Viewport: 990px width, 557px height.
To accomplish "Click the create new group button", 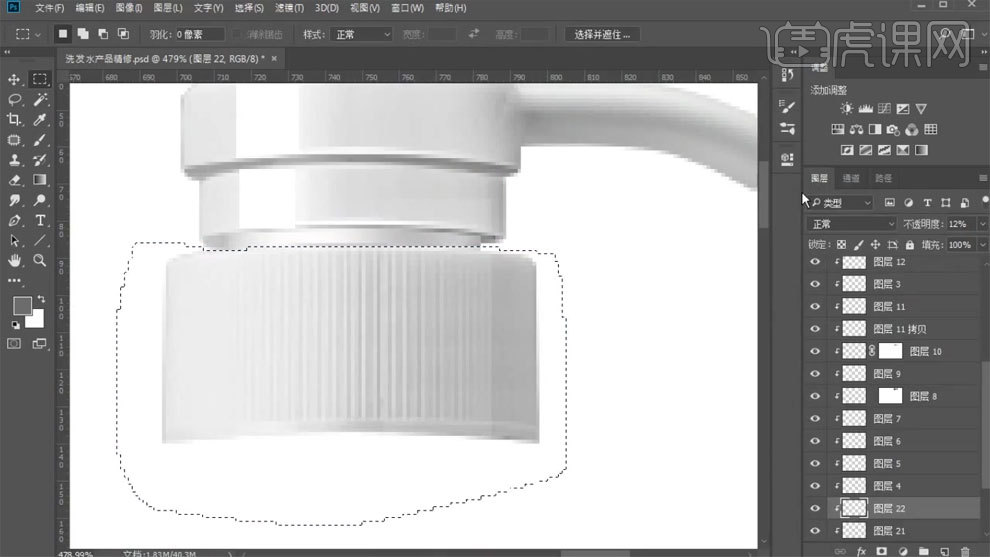I will coord(924,551).
